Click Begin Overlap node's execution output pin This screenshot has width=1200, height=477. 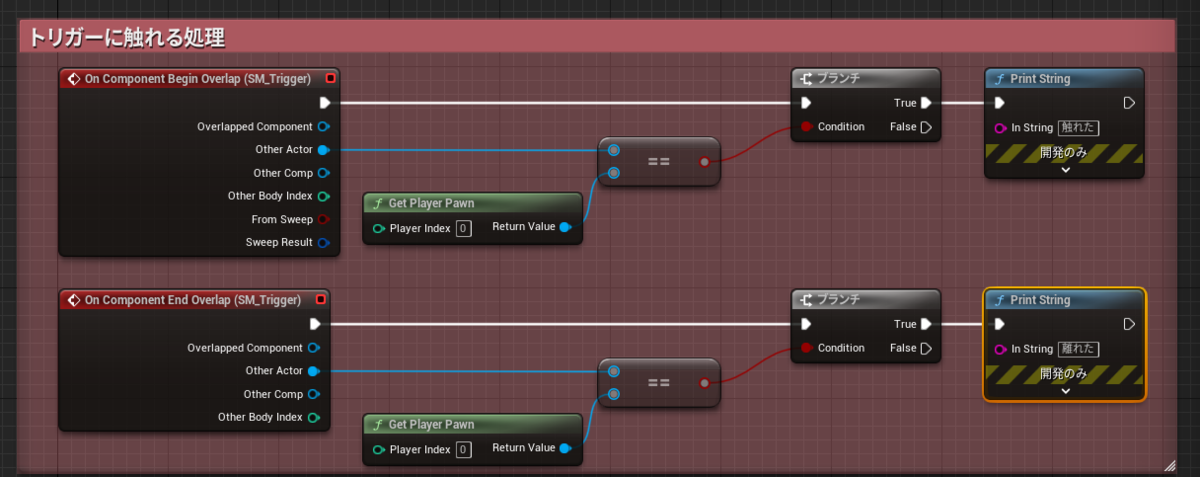[x=325, y=102]
